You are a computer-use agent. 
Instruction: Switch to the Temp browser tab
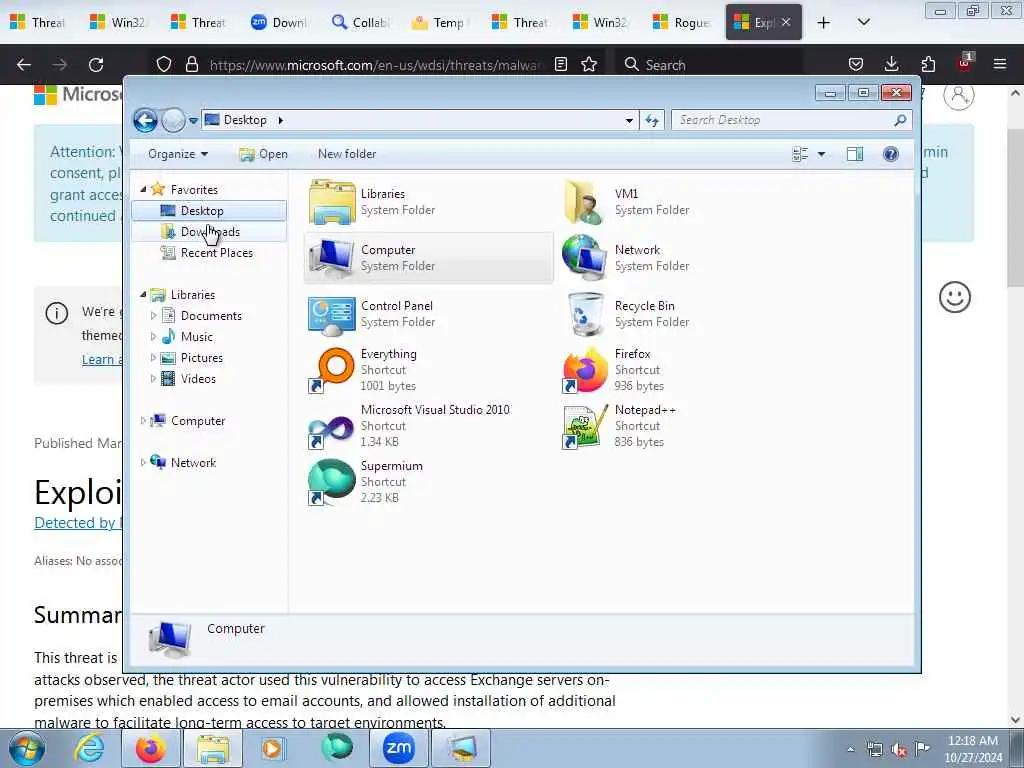pyautogui.click(x=440, y=22)
